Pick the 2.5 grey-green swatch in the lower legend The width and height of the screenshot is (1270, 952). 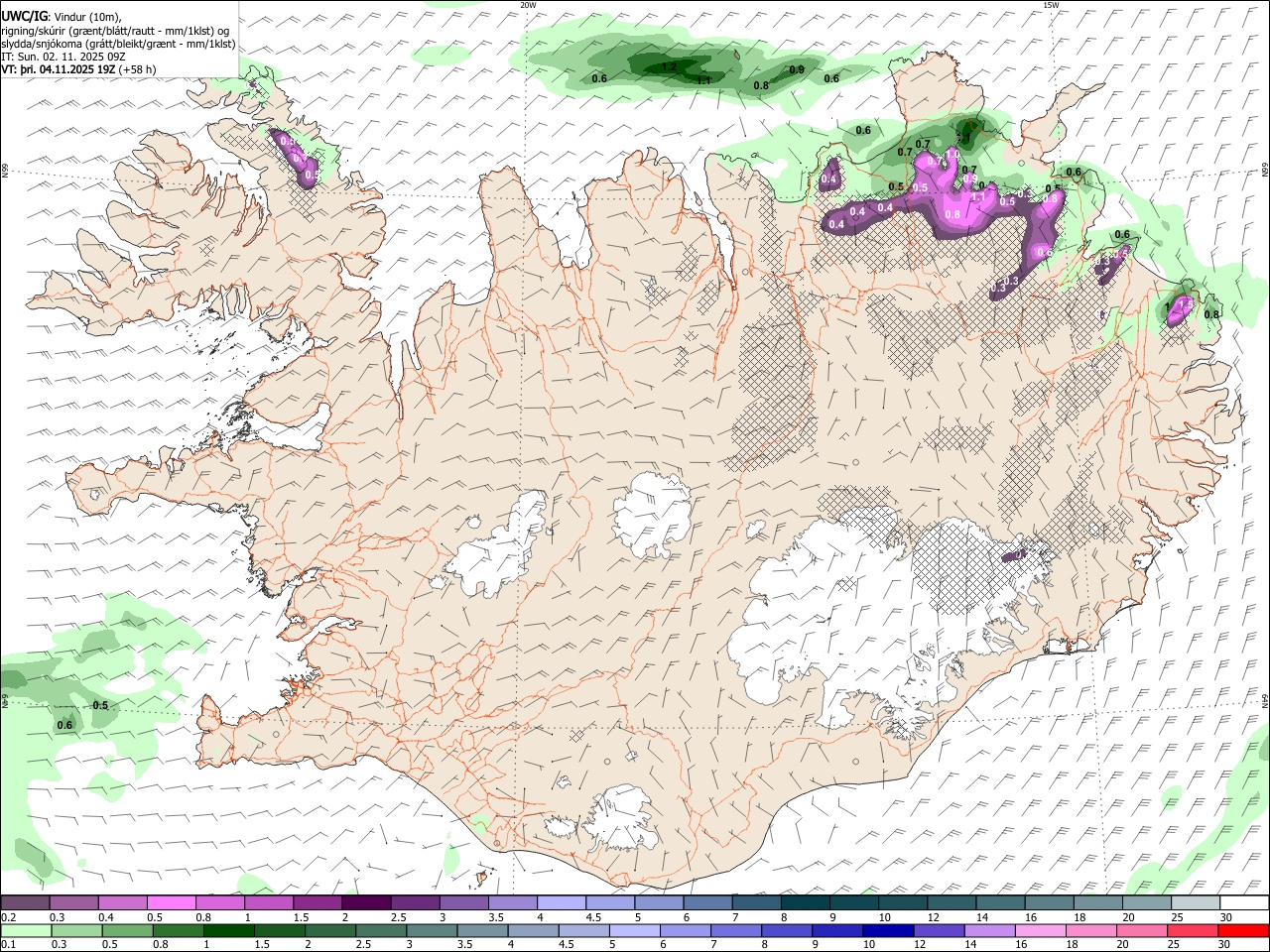click(380, 930)
